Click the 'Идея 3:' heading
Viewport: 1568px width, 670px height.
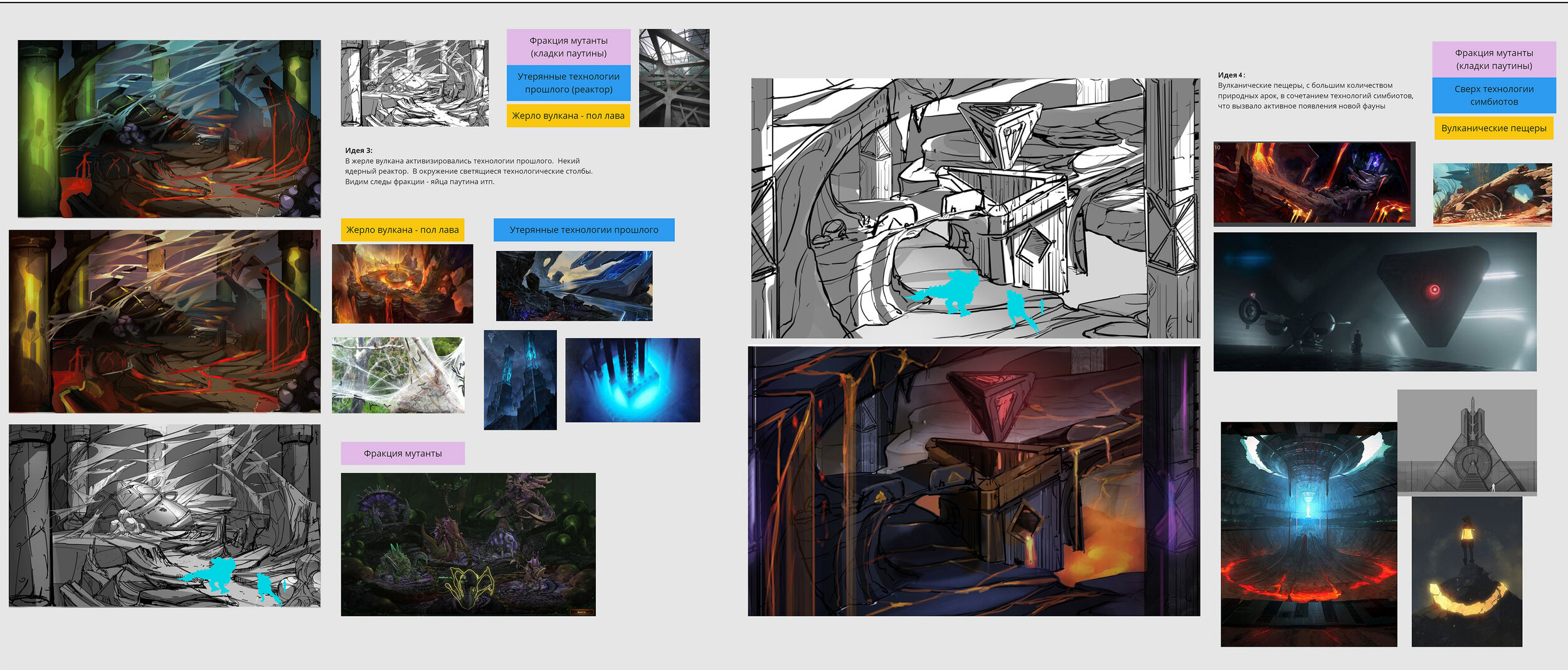click(x=359, y=151)
